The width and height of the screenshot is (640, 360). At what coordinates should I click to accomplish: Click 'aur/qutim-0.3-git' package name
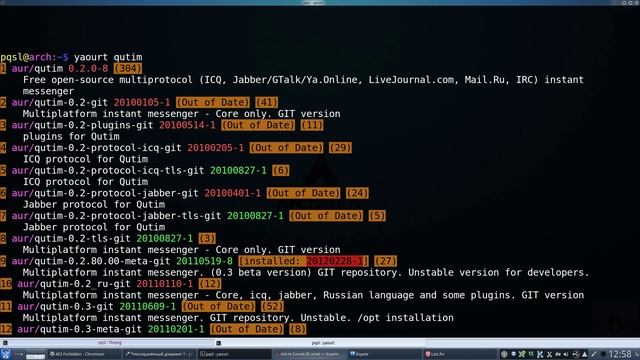(65, 307)
